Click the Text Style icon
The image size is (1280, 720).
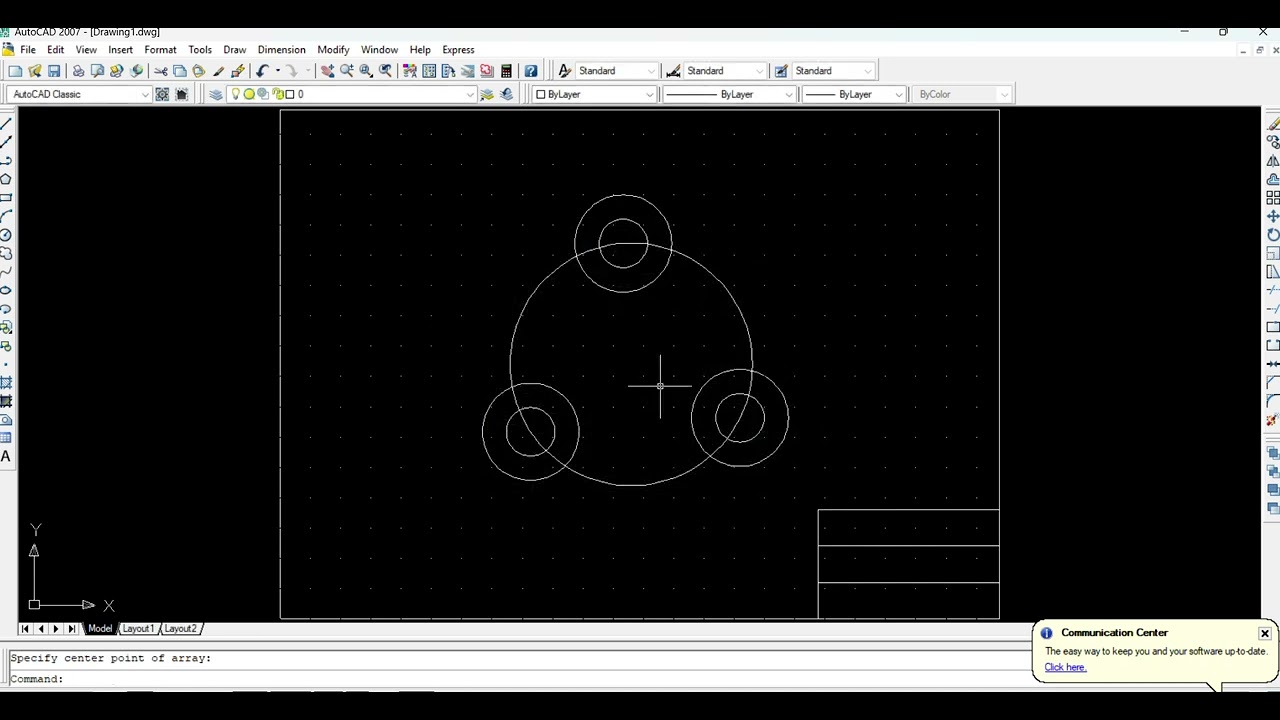pyautogui.click(x=565, y=71)
